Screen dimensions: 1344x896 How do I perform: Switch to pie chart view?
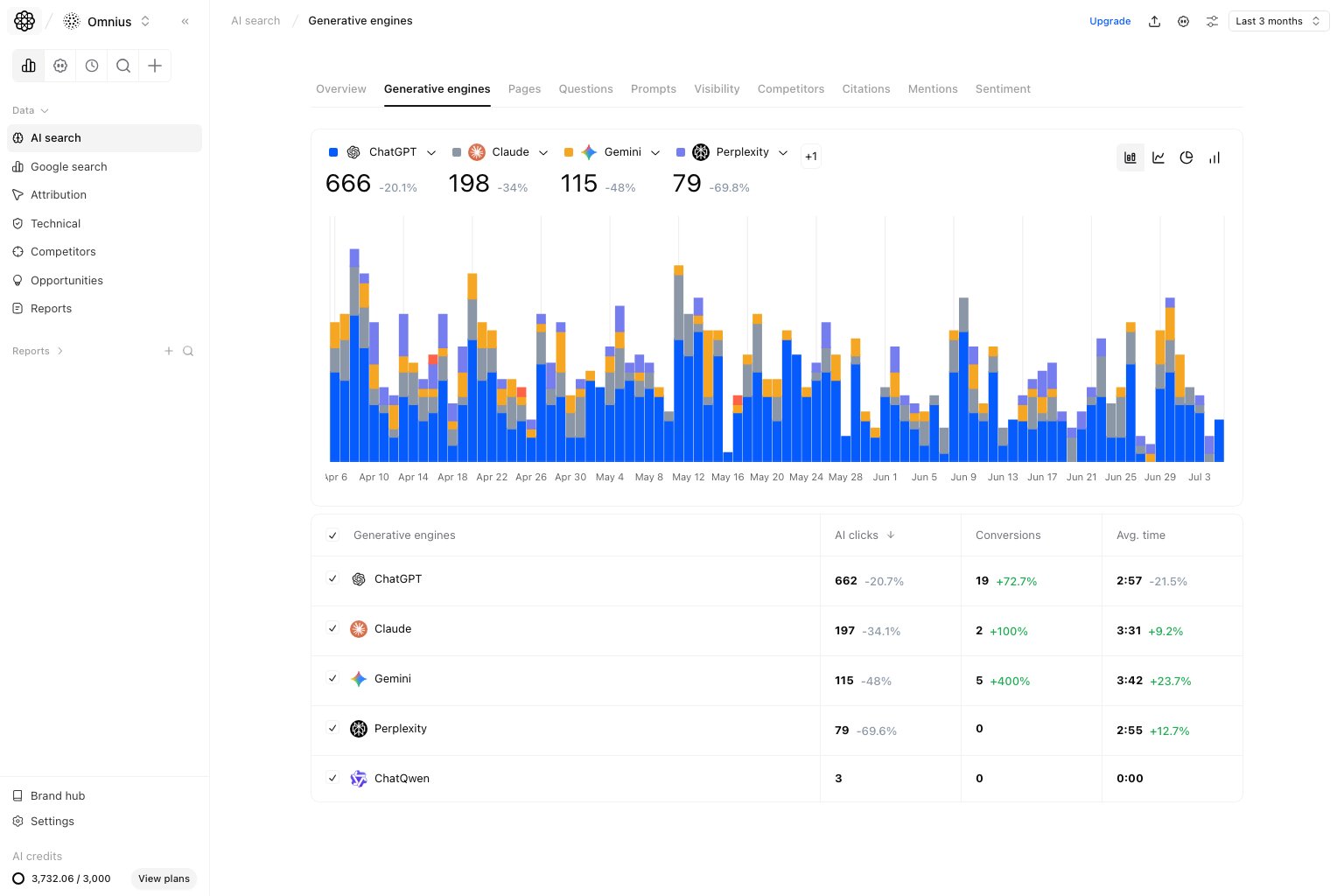1186,157
